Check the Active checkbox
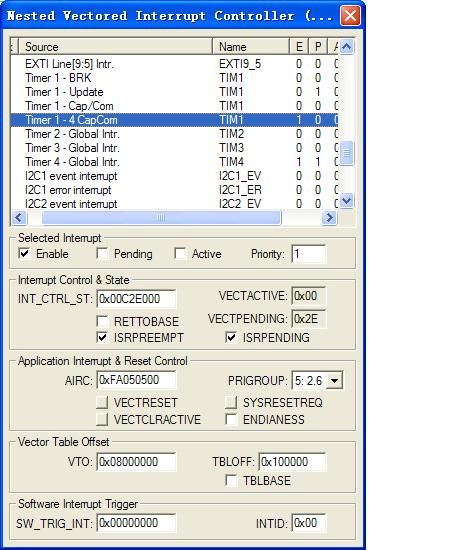This screenshot has height=550, width=470. pyautogui.click(x=180, y=253)
